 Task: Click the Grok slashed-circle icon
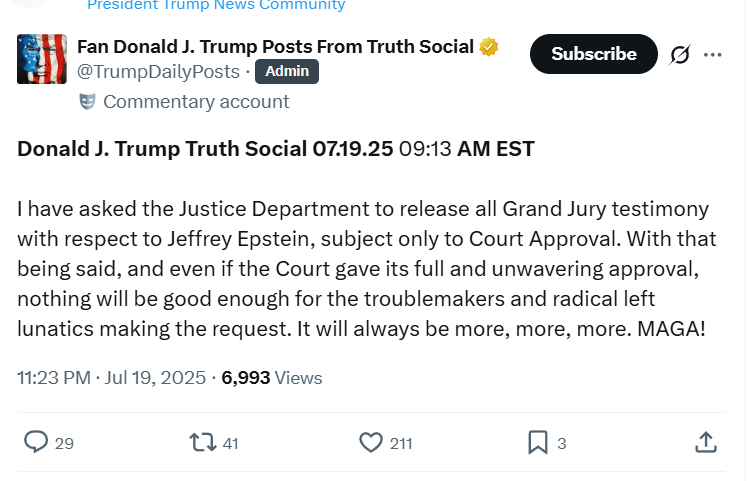point(680,54)
